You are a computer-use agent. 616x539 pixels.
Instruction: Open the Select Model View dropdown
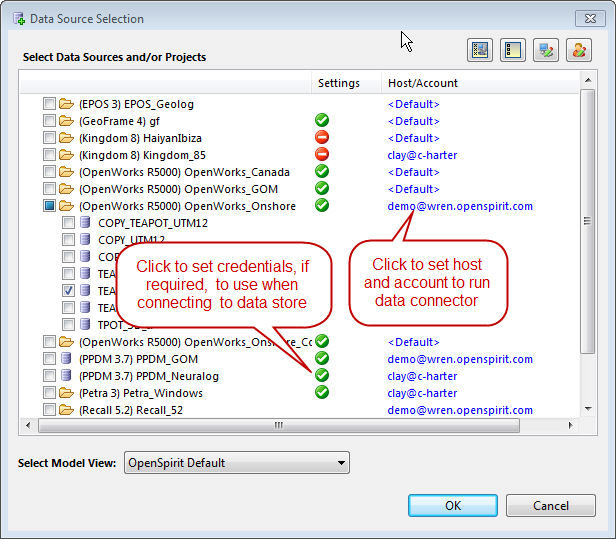tap(237, 462)
